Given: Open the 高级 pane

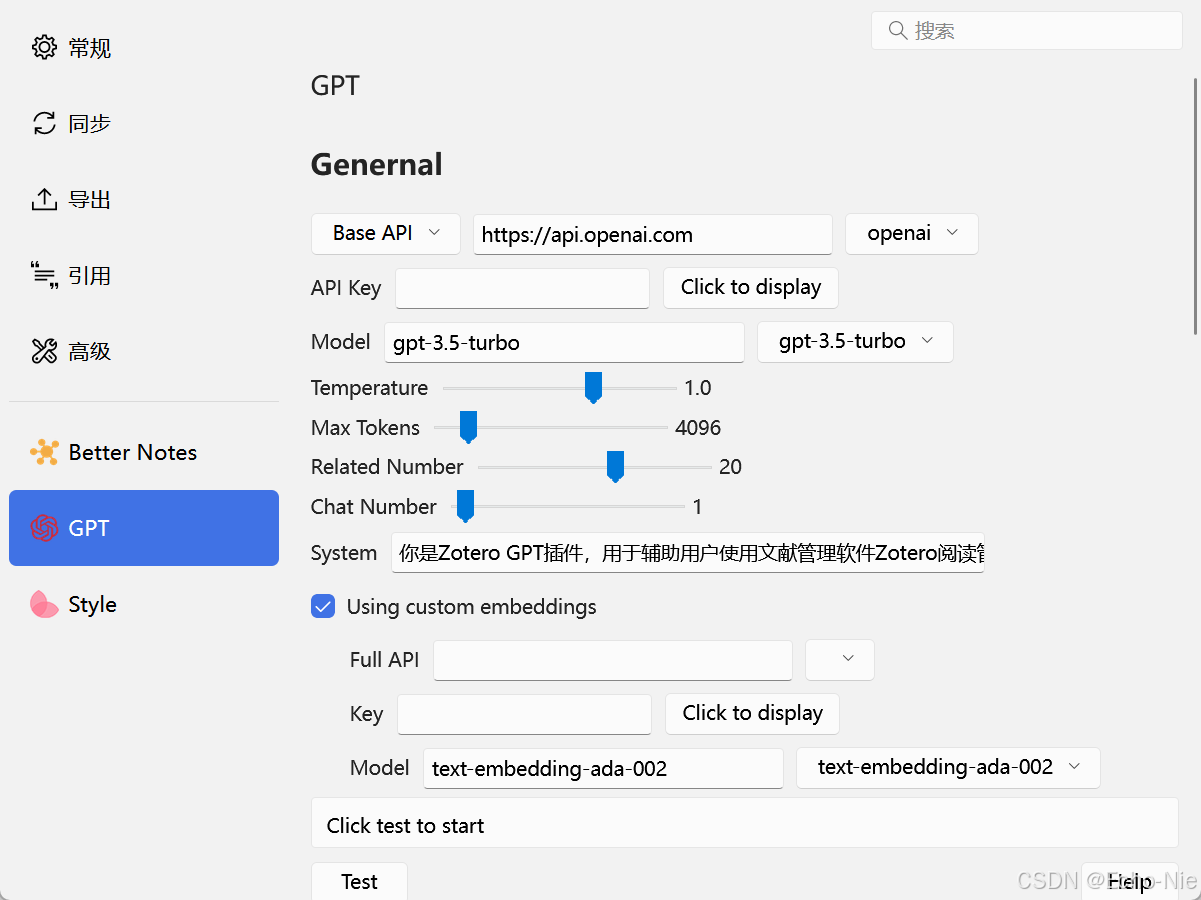Looking at the screenshot, I should [144, 351].
